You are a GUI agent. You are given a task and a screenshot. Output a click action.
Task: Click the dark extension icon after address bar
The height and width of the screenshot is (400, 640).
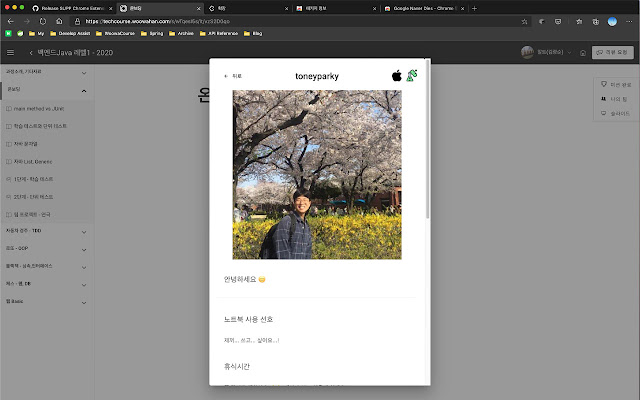(x=542, y=22)
